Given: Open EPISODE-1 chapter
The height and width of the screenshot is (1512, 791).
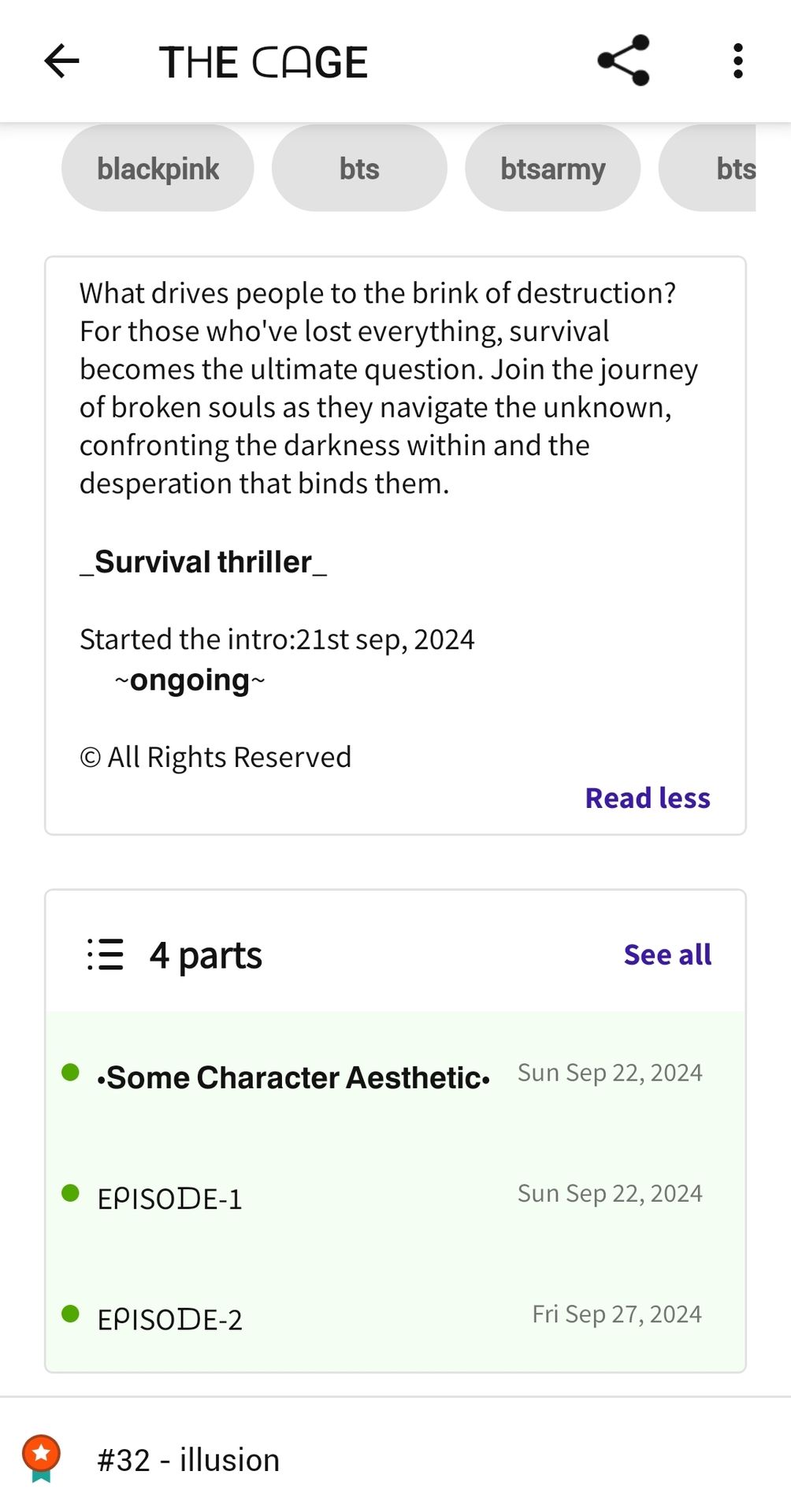Looking at the screenshot, I should pyautogui.click(x=395, y=1195).
